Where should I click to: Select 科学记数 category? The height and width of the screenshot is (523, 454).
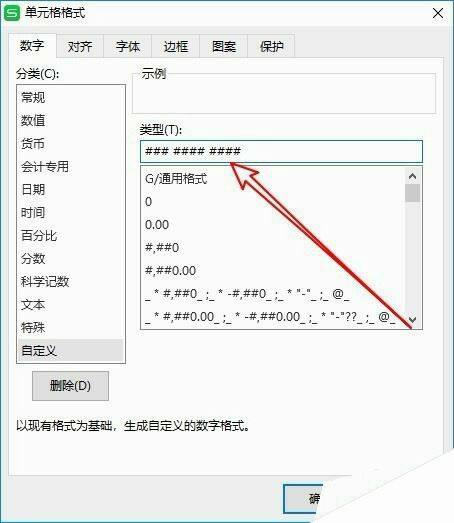coord(71,282)
